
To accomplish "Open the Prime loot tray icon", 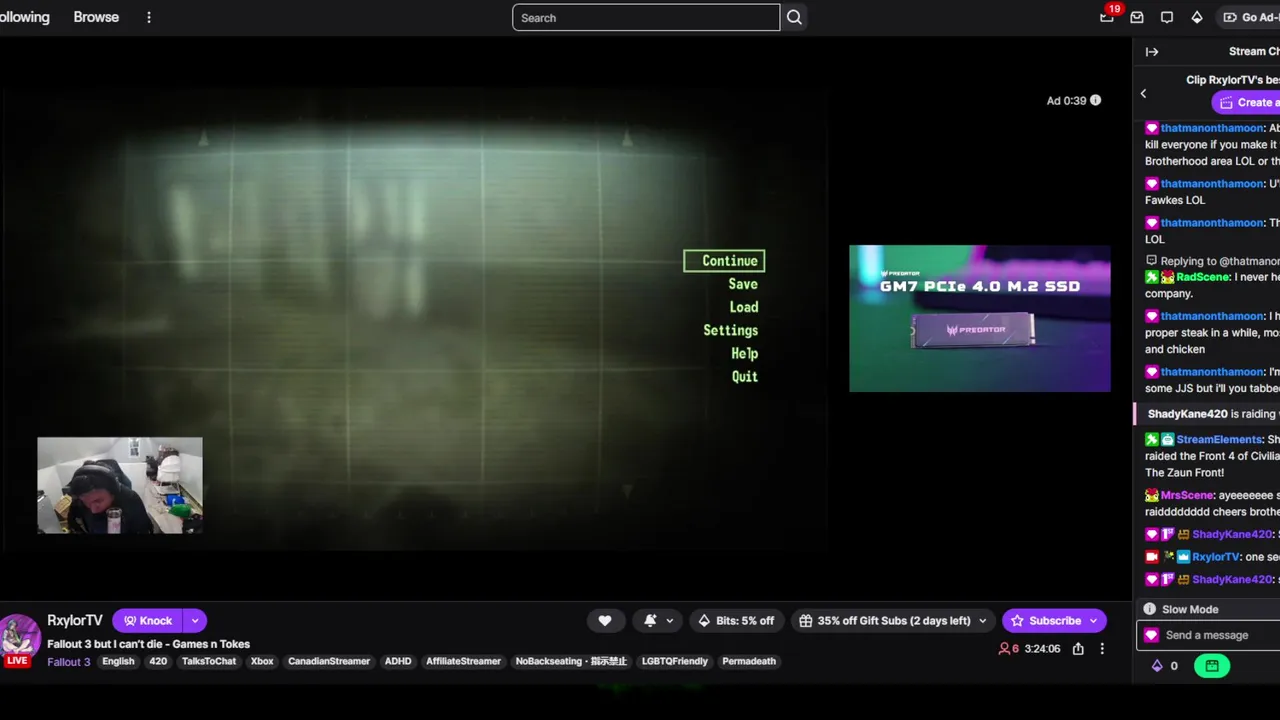I will click(x=1137, y=17).
